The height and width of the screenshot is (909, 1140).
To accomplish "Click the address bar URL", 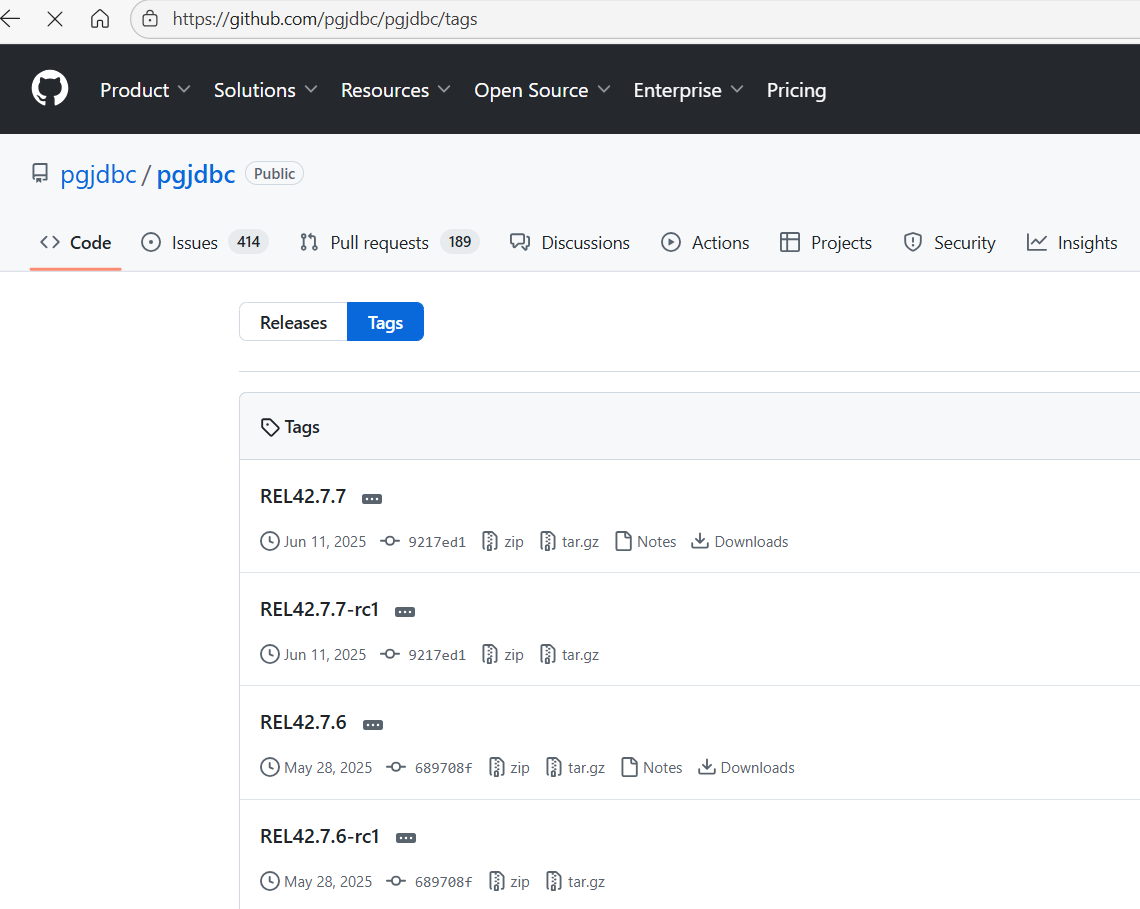I will [324, 19].
